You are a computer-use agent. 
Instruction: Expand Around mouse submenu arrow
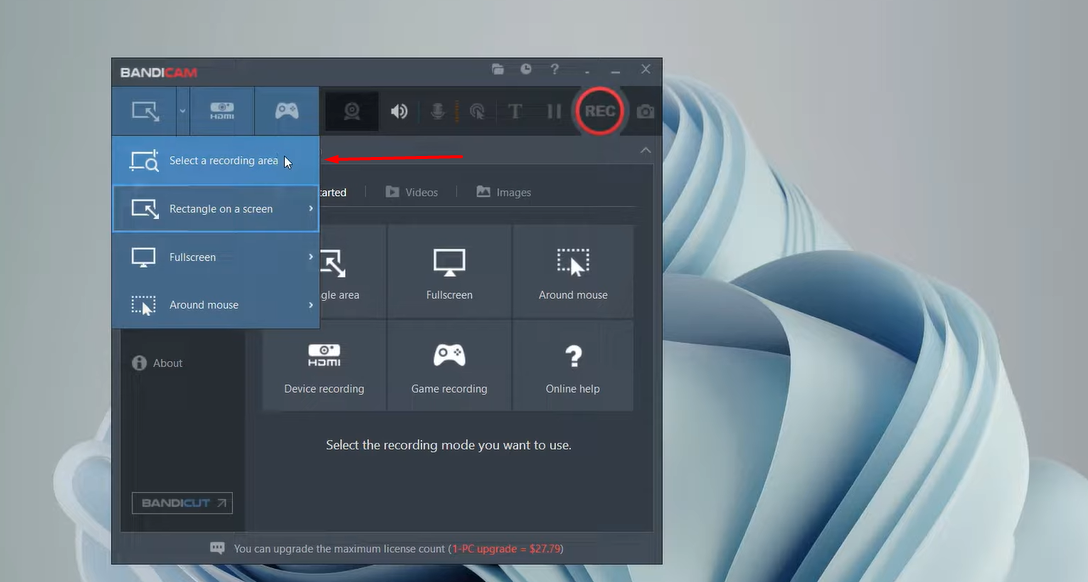tap(311, 305)
